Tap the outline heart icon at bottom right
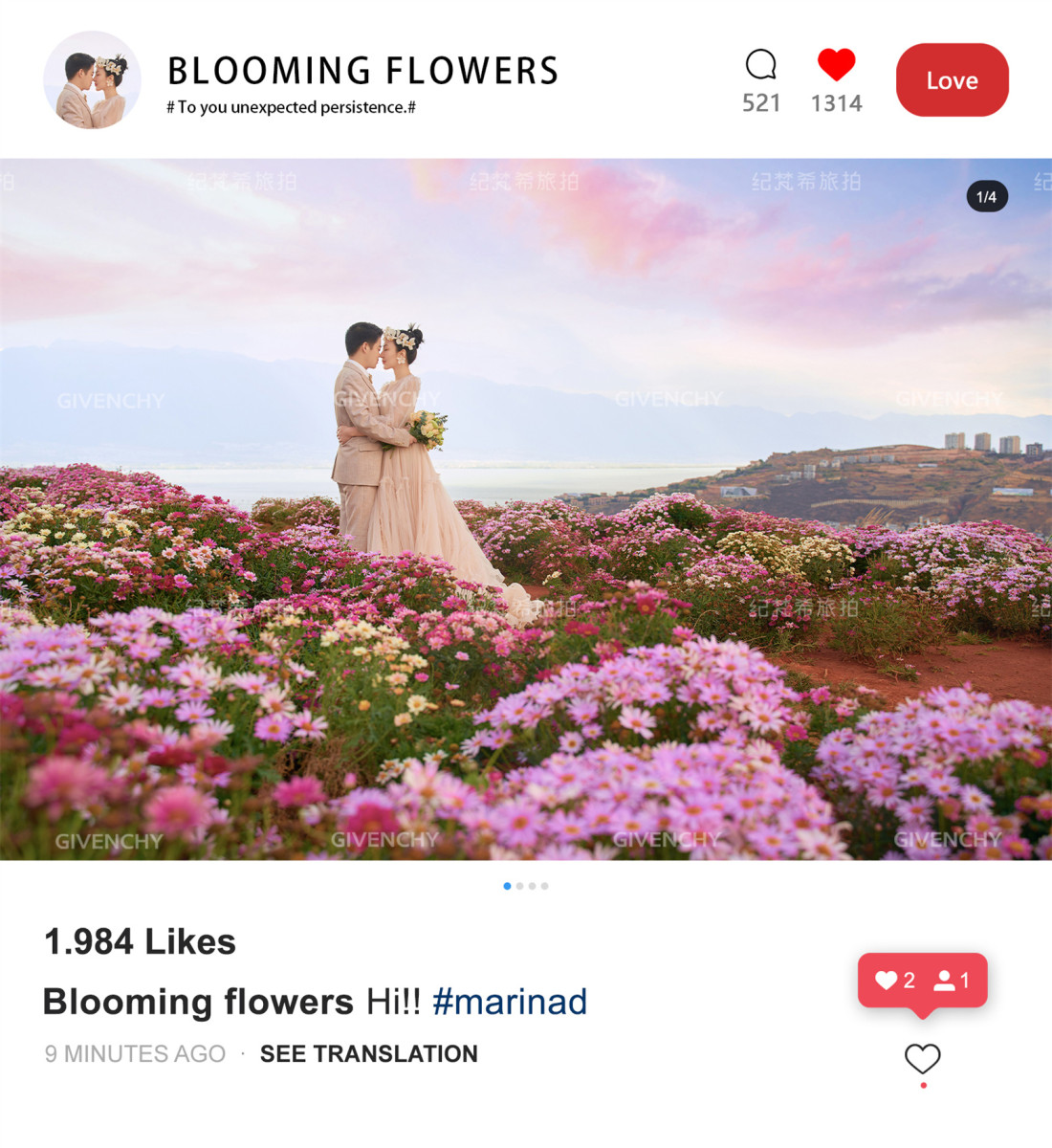 (923, 1058)
